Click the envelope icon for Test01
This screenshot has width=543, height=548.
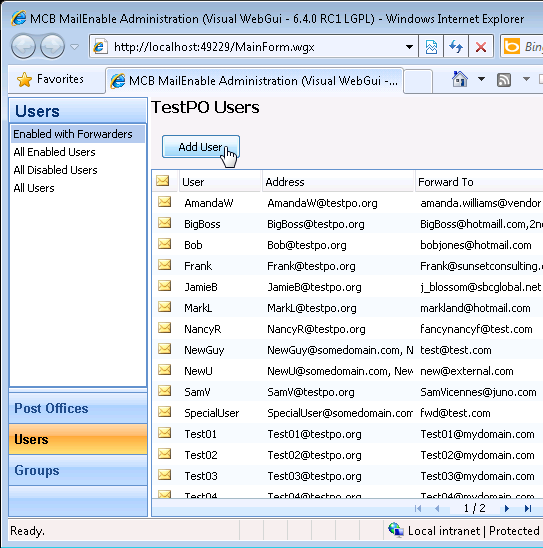click(x=164, y=433)
